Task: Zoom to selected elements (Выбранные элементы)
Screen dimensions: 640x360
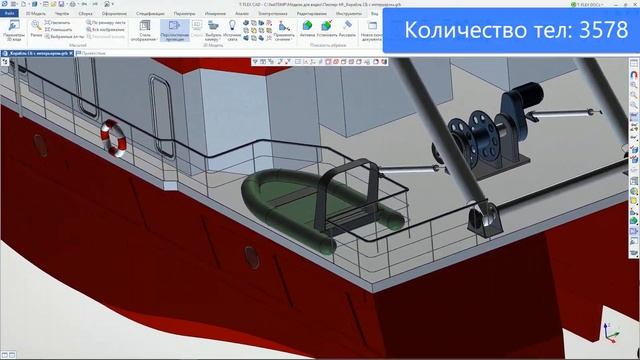Action: [64, 37]
